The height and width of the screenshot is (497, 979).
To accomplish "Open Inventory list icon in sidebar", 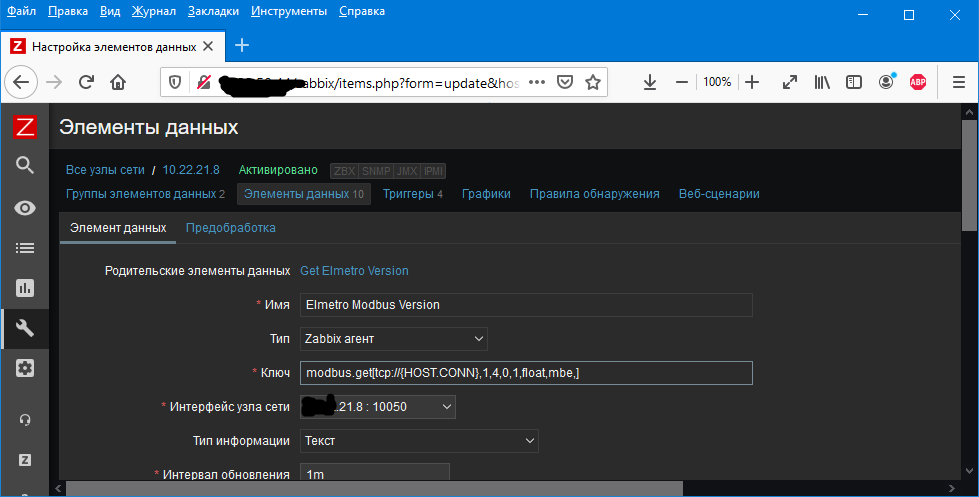I will 25,248.
